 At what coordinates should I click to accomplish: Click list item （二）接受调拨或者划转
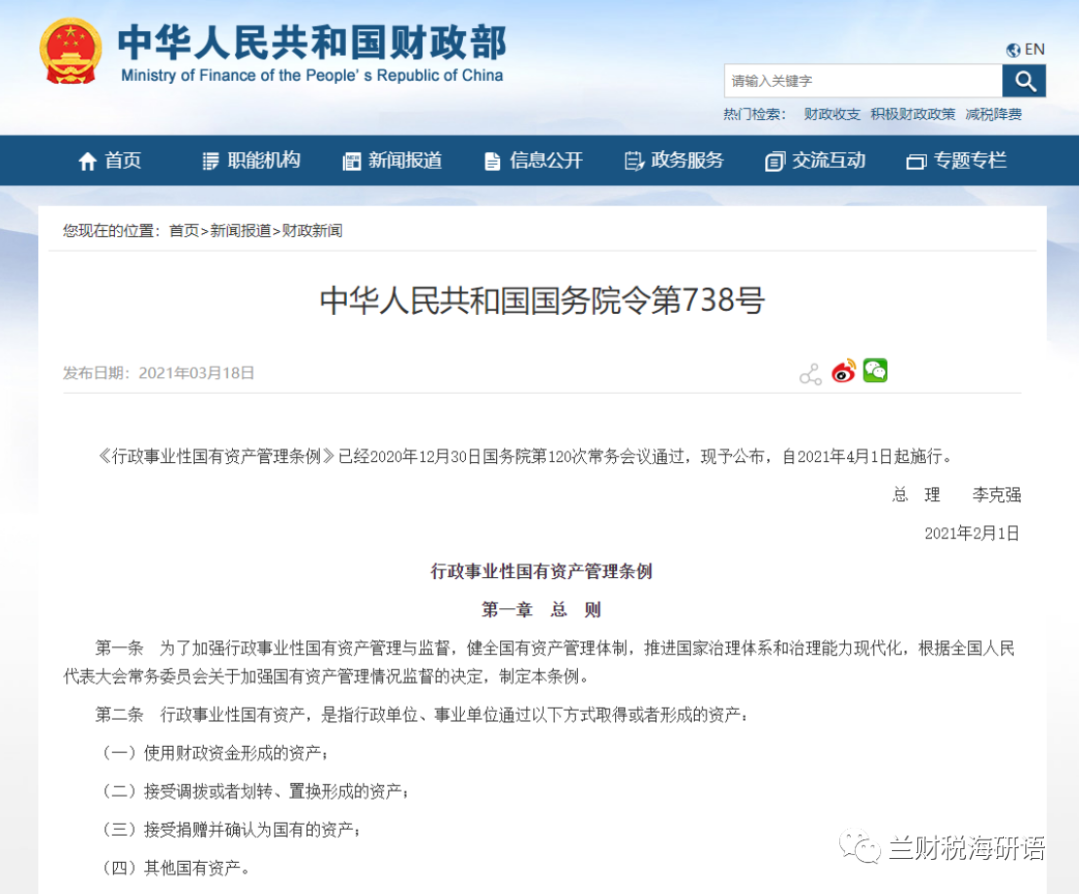[x=254, y=792]
